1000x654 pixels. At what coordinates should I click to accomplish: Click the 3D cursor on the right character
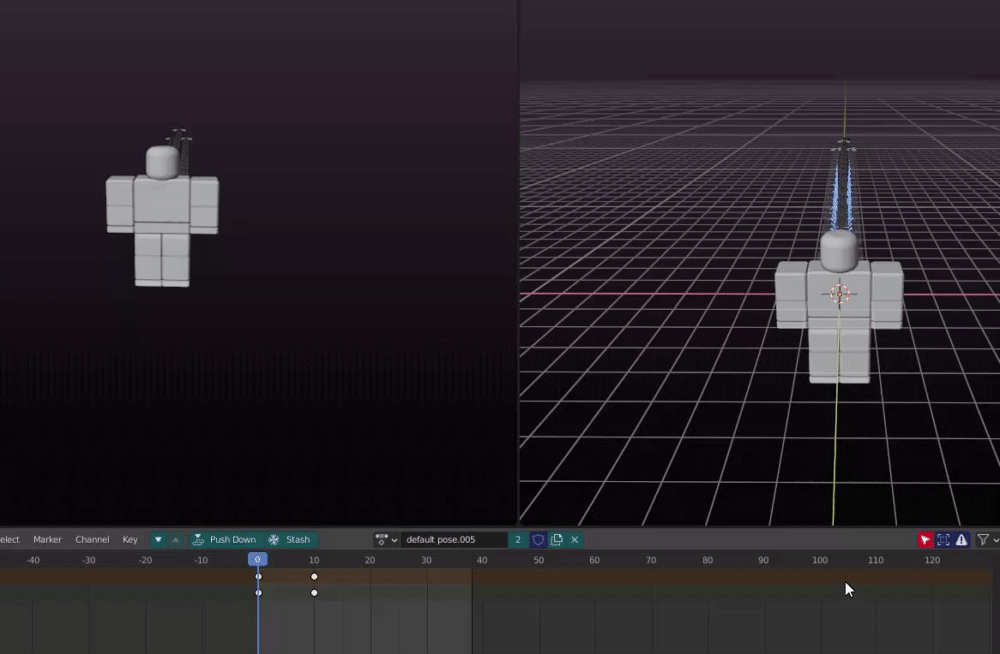pos(840,294)
